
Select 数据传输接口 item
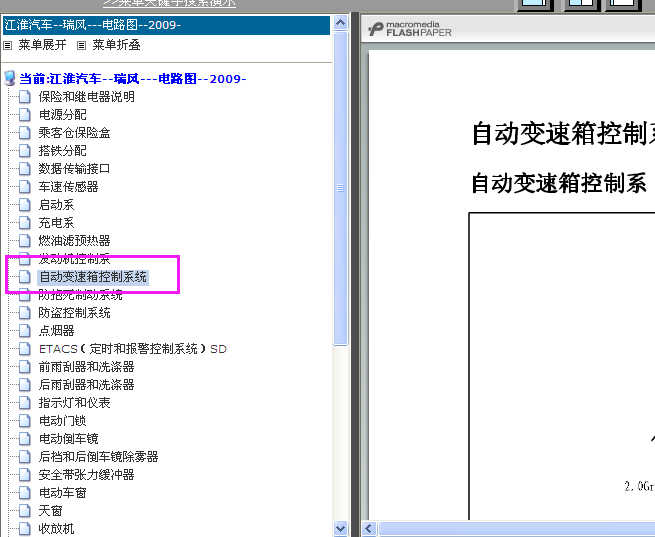coord(74,168)
